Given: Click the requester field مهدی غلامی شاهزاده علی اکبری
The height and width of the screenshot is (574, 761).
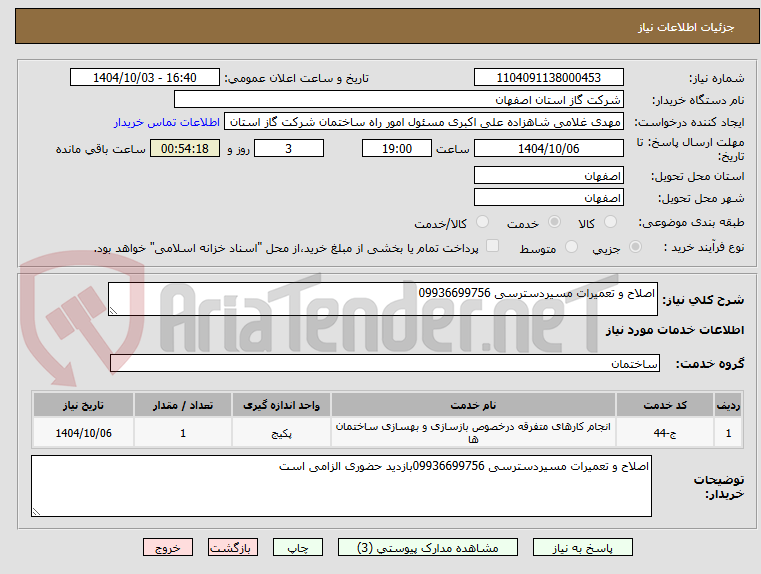Looking at the screenshot, I should (424, 122).
